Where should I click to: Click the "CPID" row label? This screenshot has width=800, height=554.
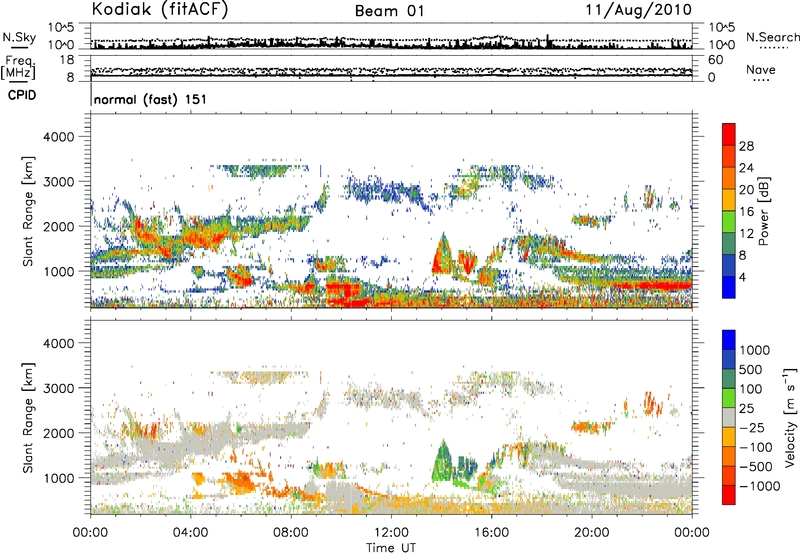[x=22, y=95]
